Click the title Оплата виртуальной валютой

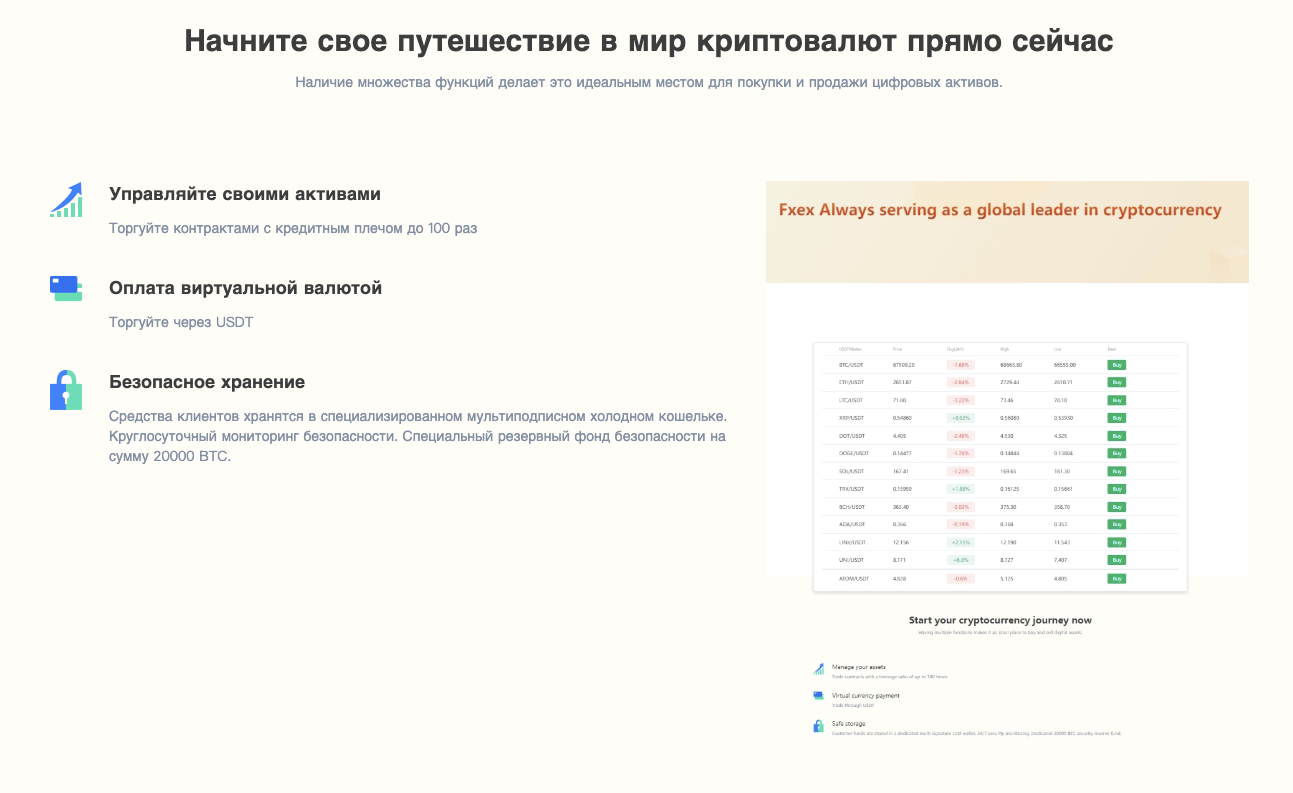(x=246, y=288)
